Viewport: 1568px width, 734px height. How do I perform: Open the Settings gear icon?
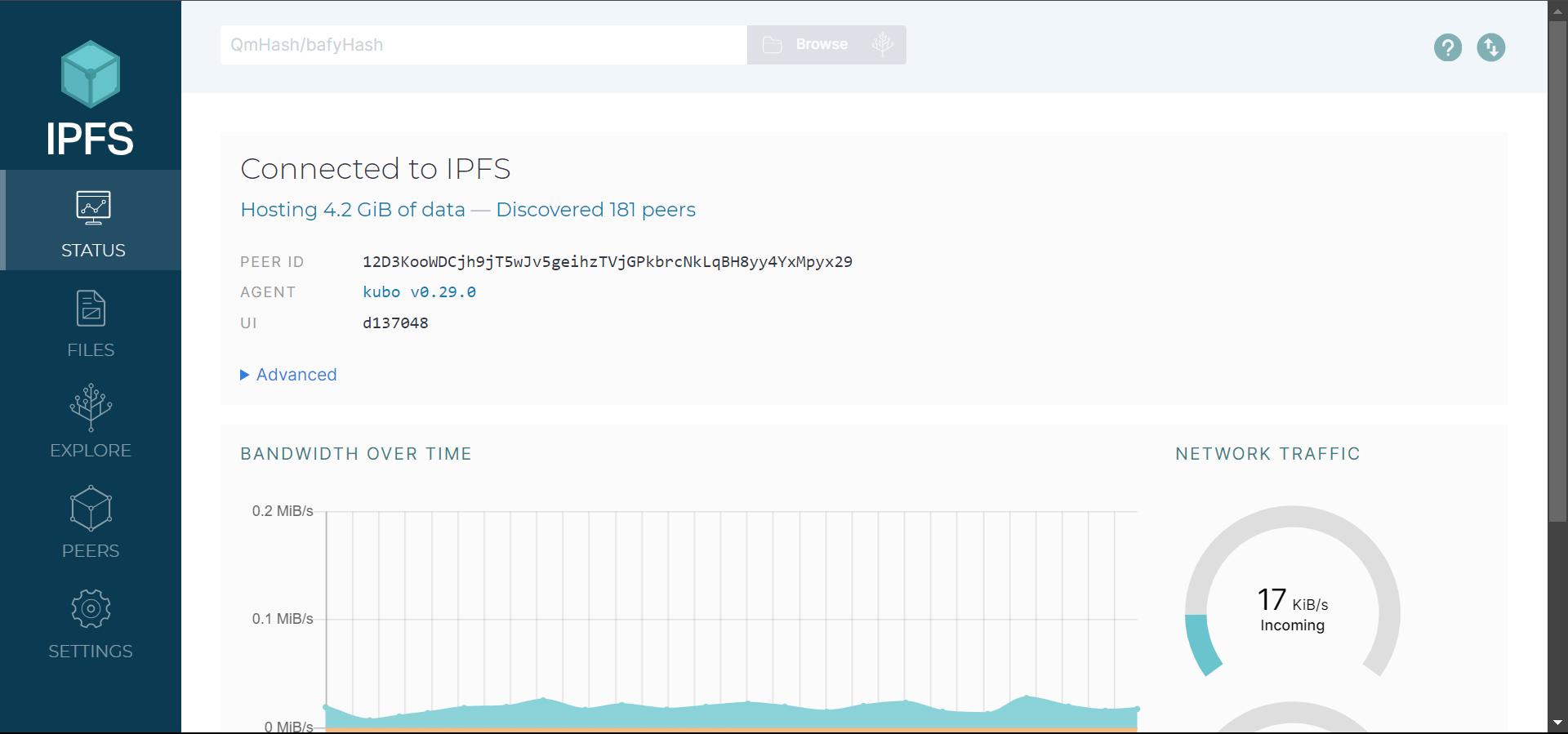91,609
